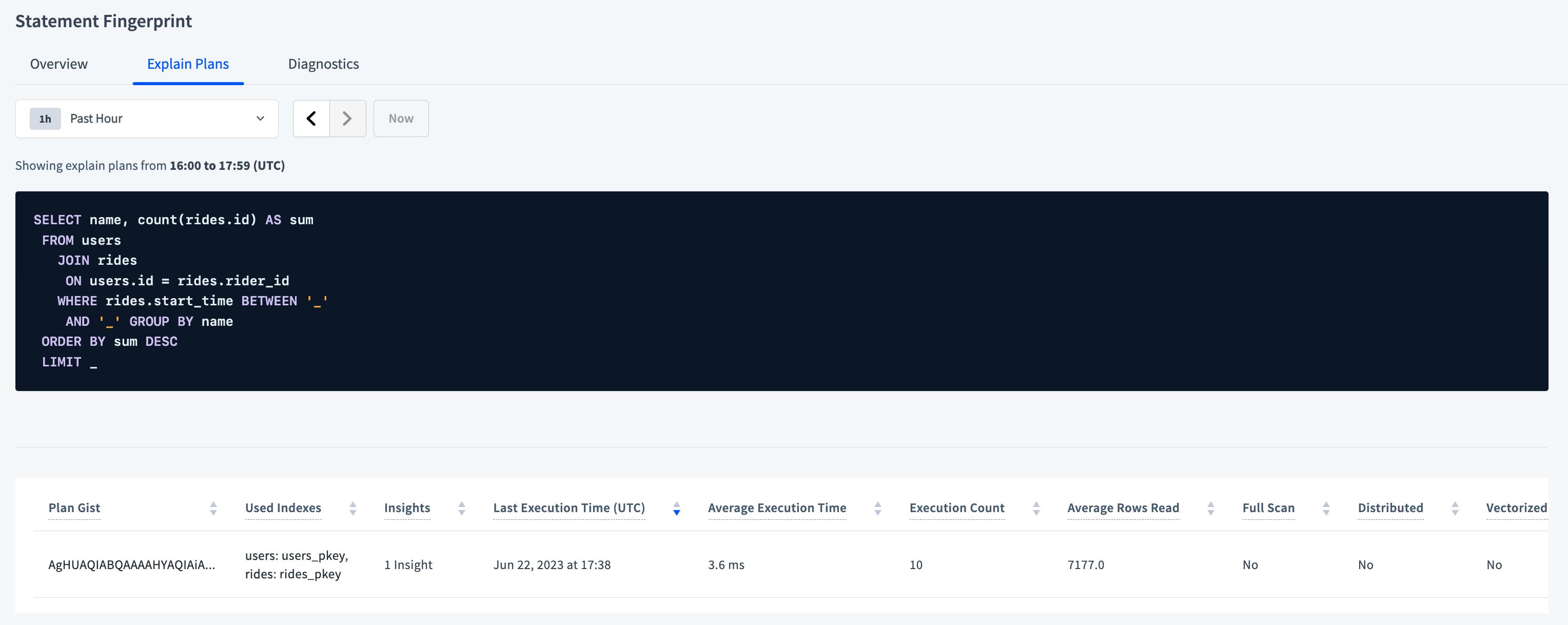Sort by Plan Gist column arrows
The image size is (1568, 625).
(213, 508)
